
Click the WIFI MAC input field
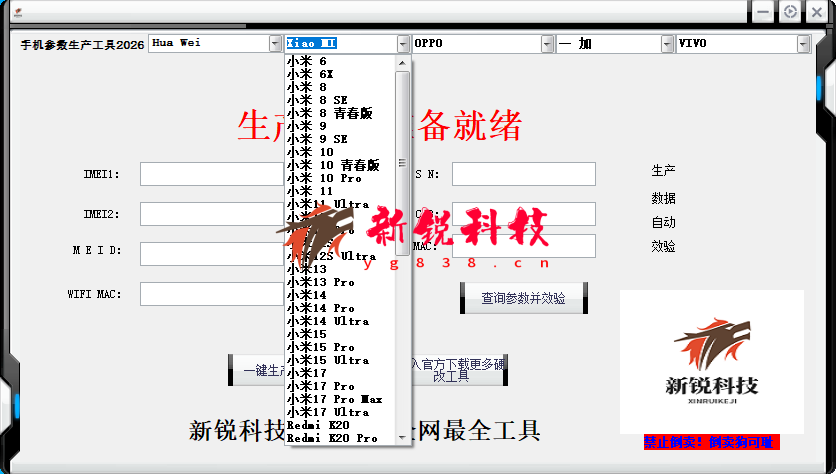point(212,294)
